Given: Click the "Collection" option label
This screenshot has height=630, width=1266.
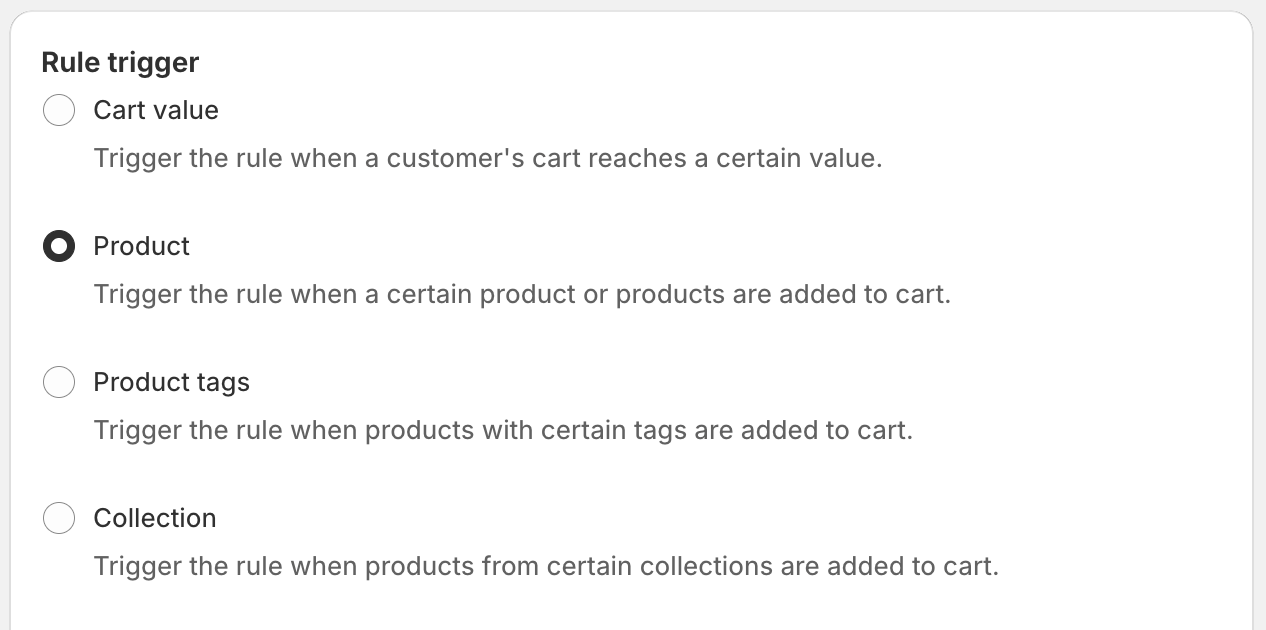Looking at the screenshot, I should click(155, 518).
